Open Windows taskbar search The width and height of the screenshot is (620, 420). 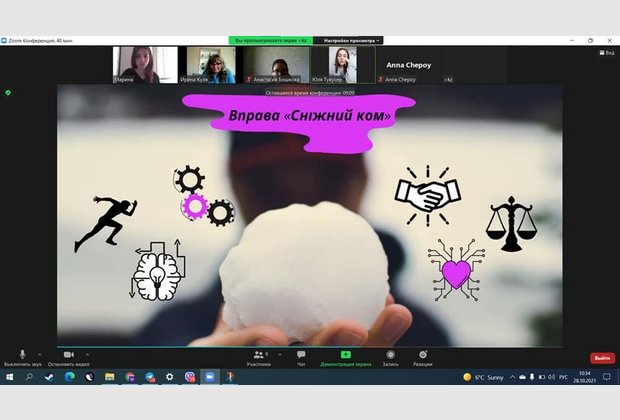[x=30, y=377]
